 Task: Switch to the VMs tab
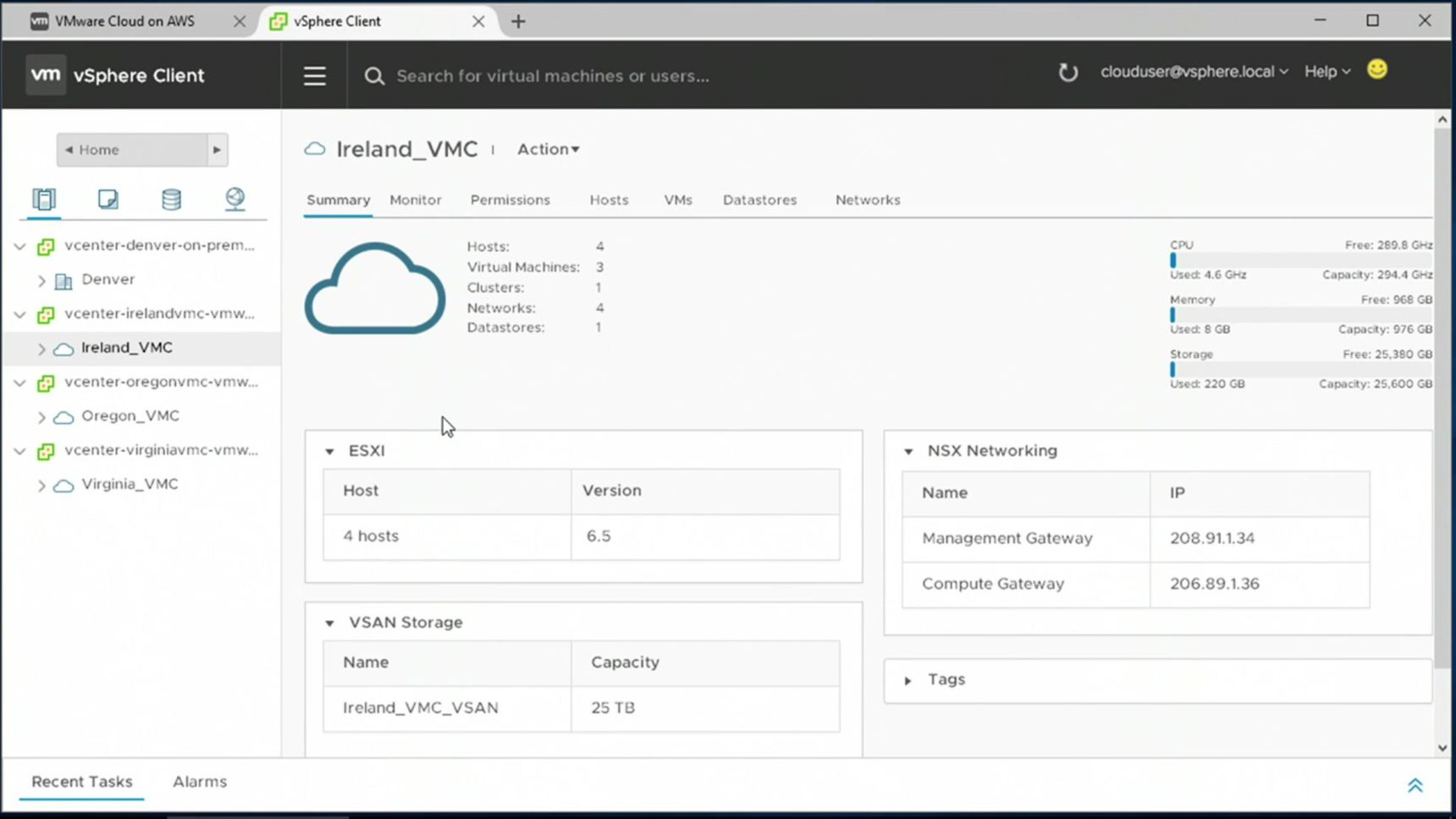point(678,200)
